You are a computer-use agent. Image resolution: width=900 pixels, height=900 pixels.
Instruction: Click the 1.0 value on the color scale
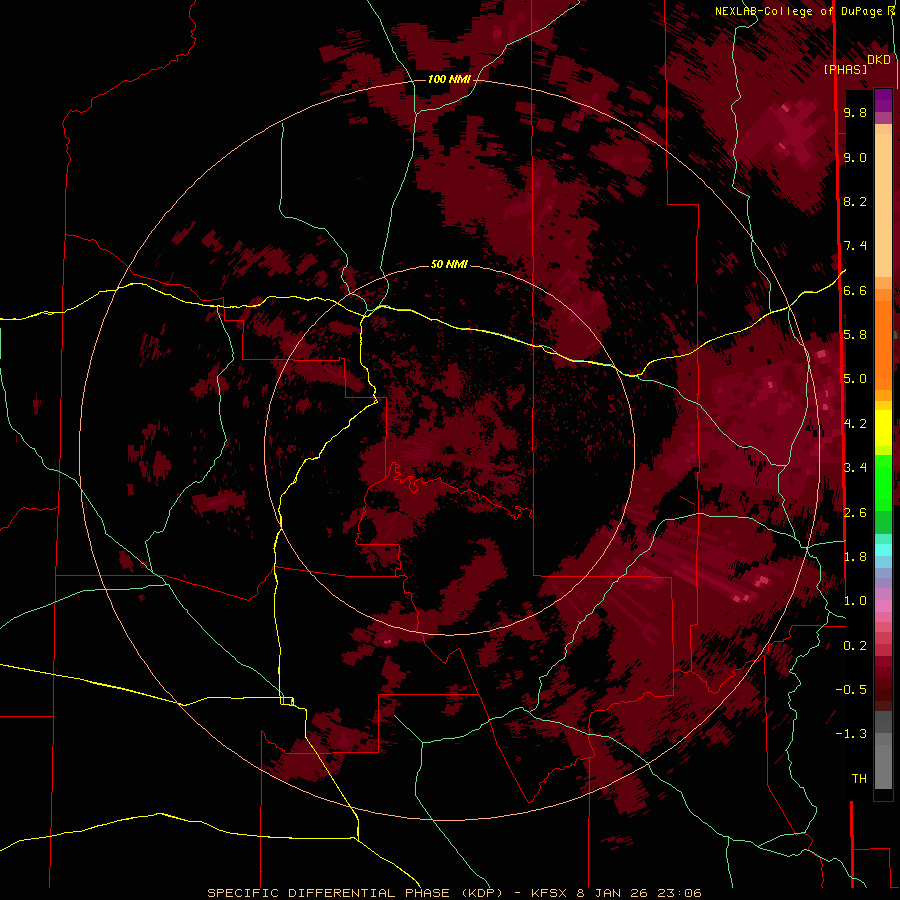coord(855,601)
